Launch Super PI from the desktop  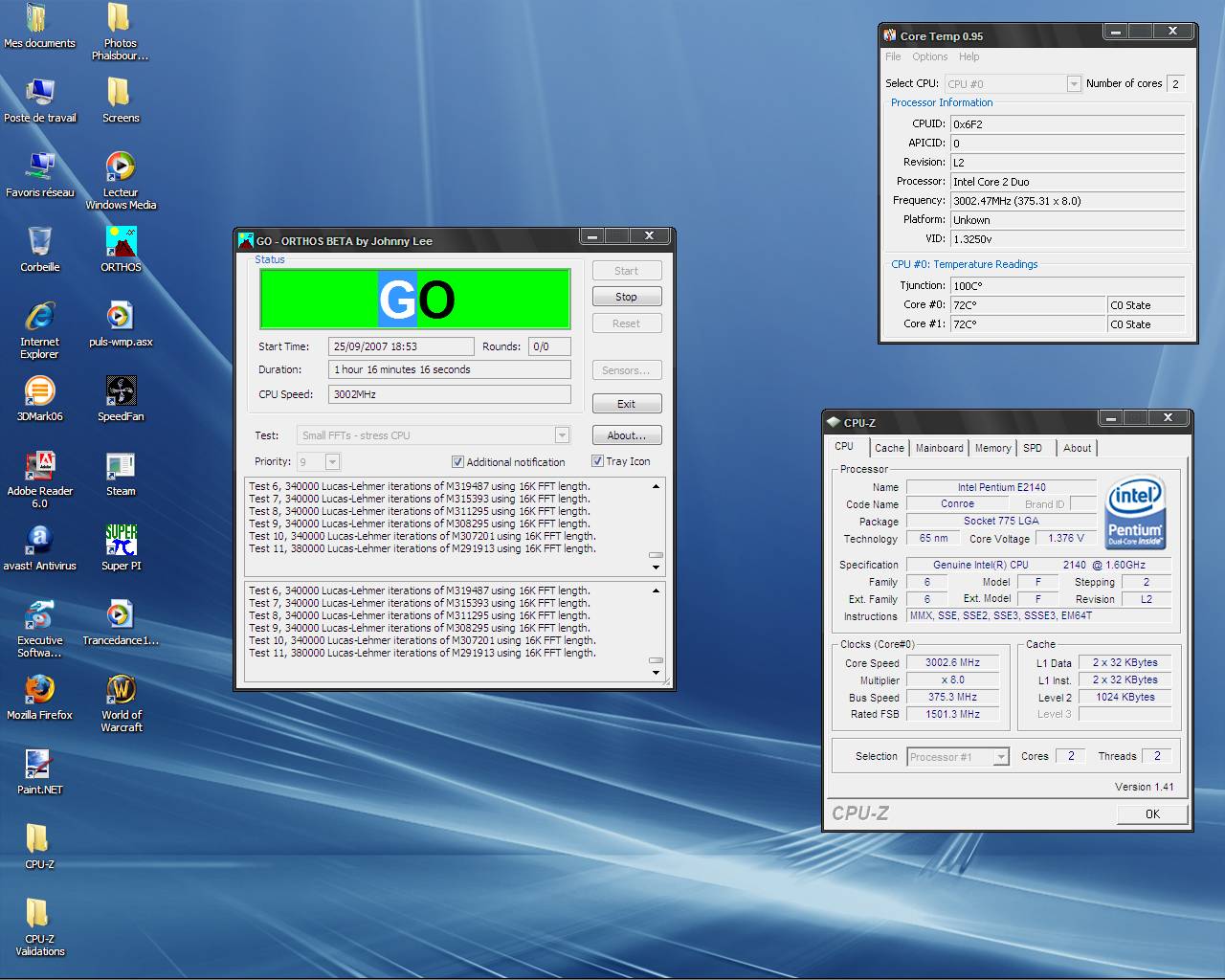(121, 541)
